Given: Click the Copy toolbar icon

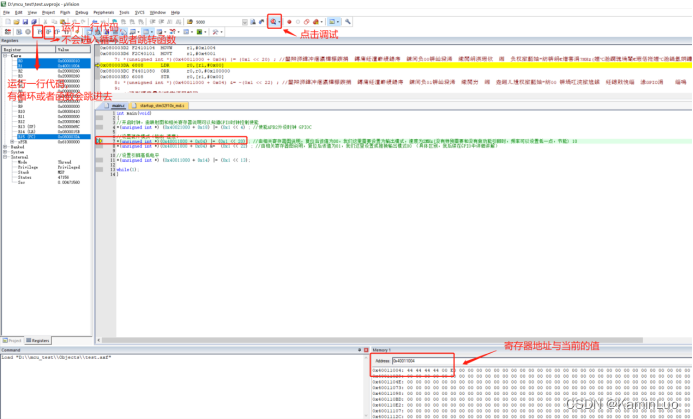Looking at the screenshot, I should coord(54,22).
